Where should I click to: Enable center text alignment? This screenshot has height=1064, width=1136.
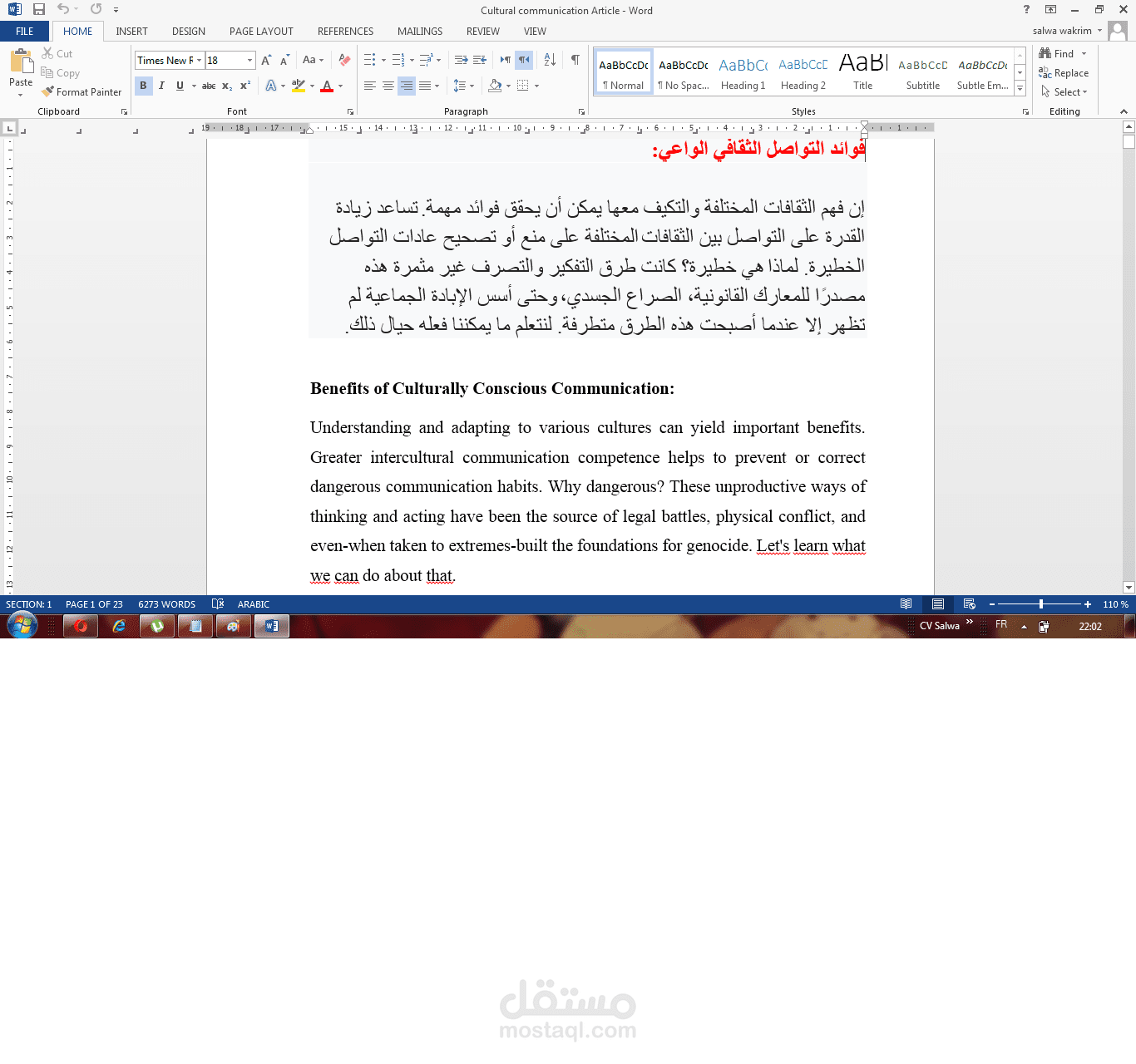388,86
